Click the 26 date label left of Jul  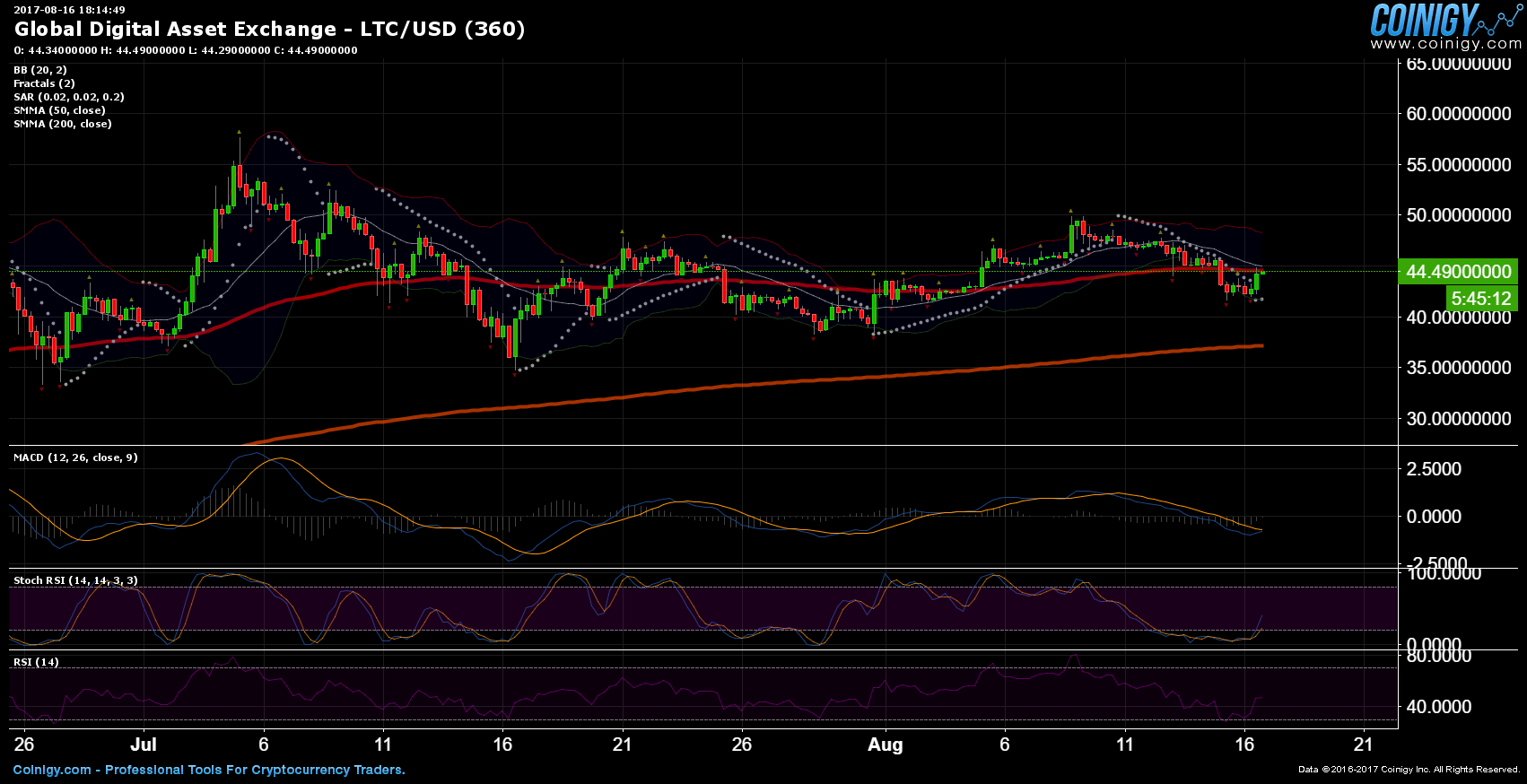pyautogui.click(x=24, y=745)
